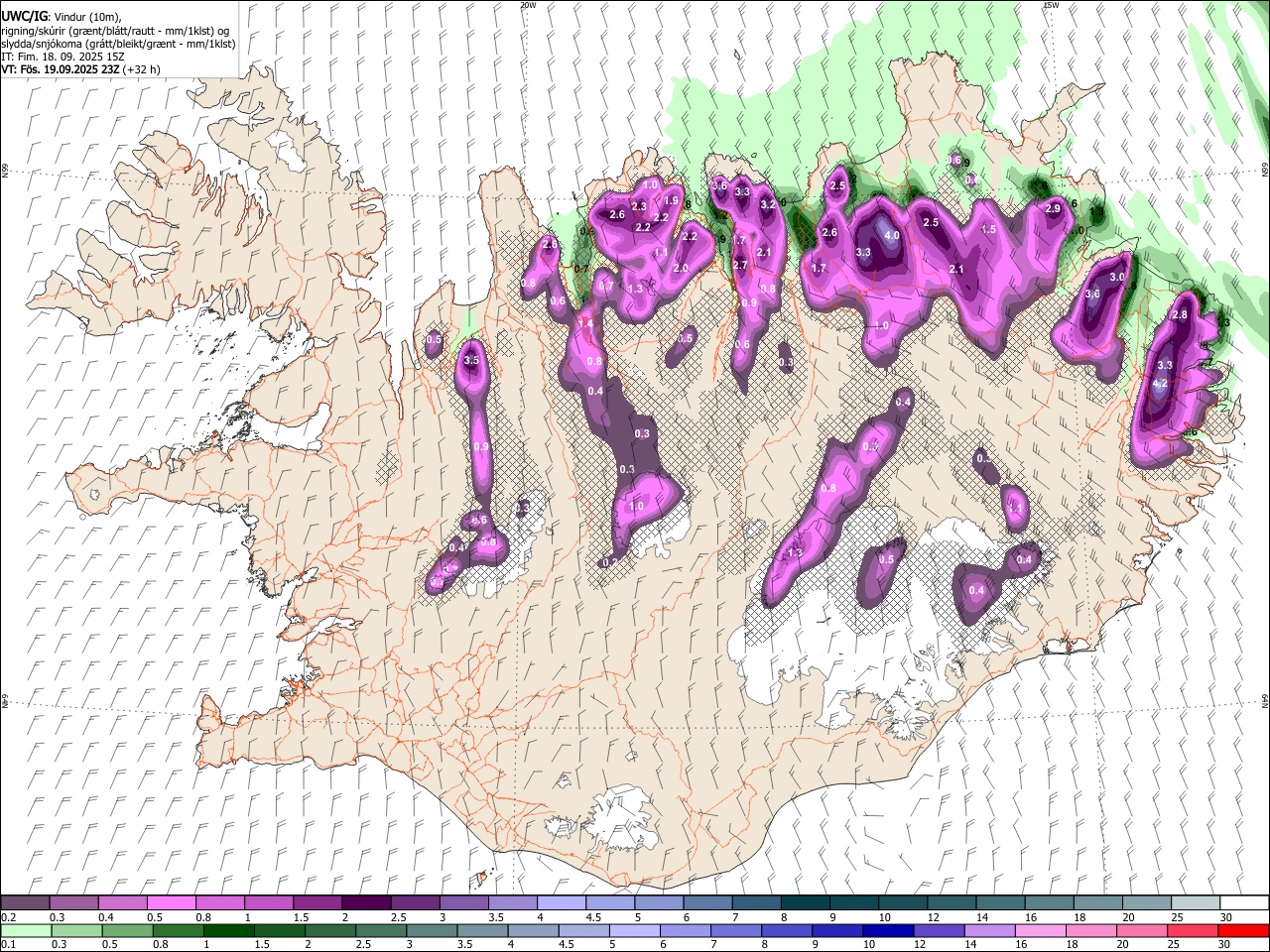Select the crimson swatch labeled 25 in the bottom row
This screenshot has height=952, width=1270.
click(x=1192, y=931)
